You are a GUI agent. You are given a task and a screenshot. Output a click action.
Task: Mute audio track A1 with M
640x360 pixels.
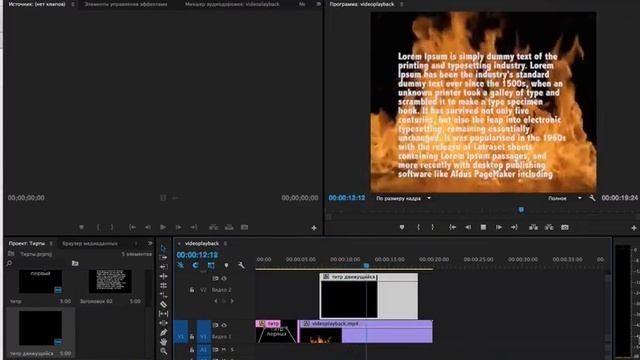tap(224, 350)
